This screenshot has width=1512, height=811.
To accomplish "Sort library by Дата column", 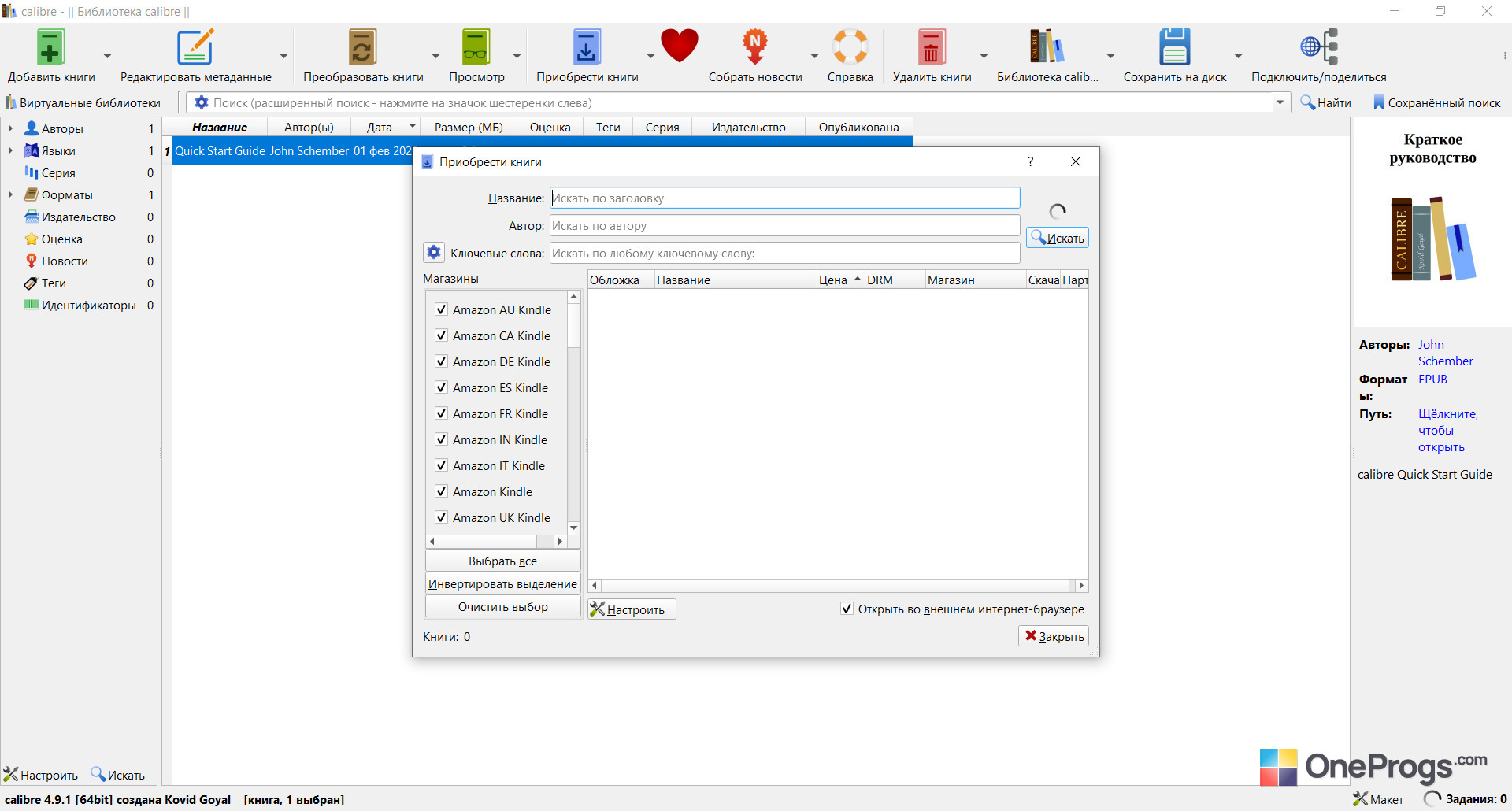I will point(386,128).
